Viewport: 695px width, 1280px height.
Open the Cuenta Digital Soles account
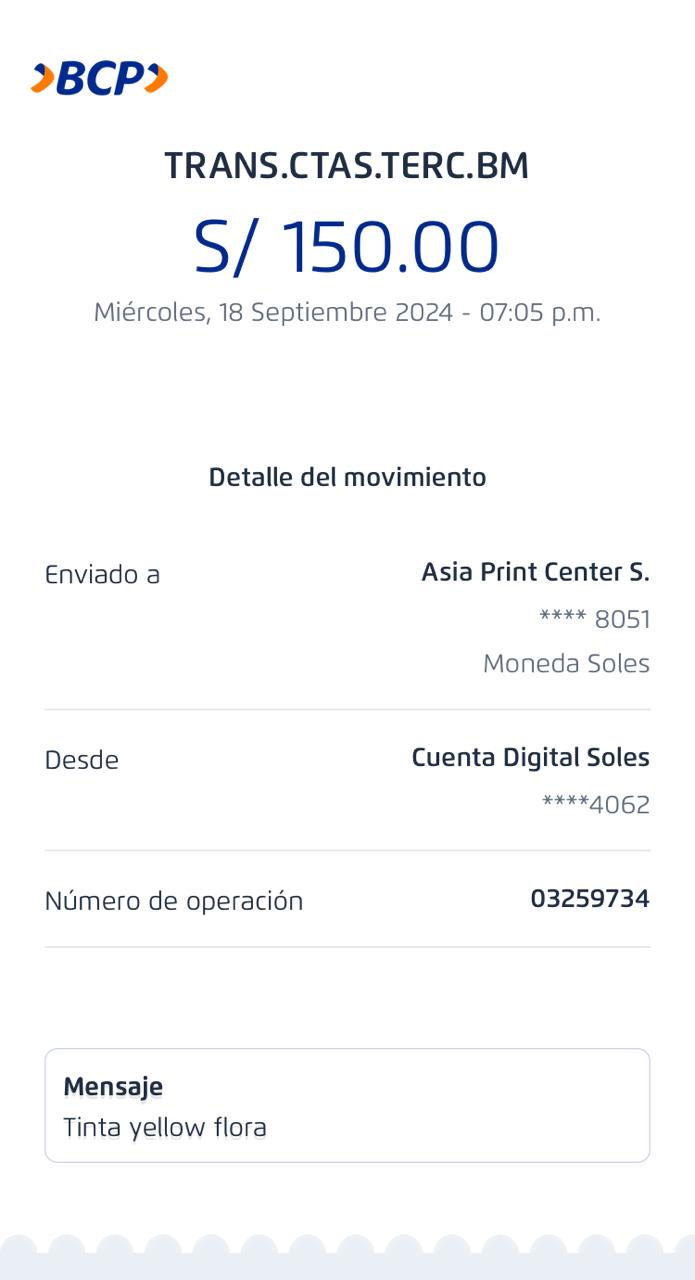tap(530, 758)
